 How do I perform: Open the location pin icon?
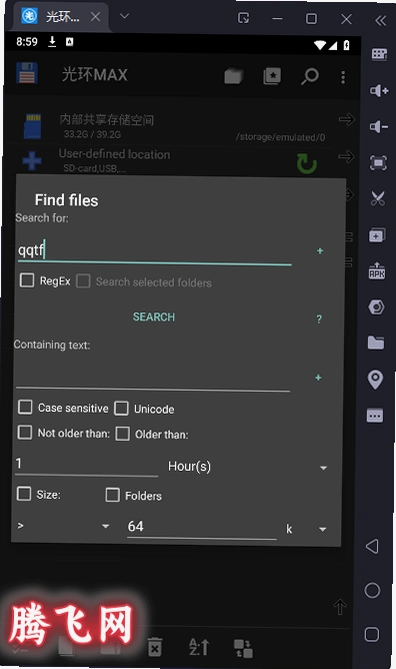(x=375, y=379)
